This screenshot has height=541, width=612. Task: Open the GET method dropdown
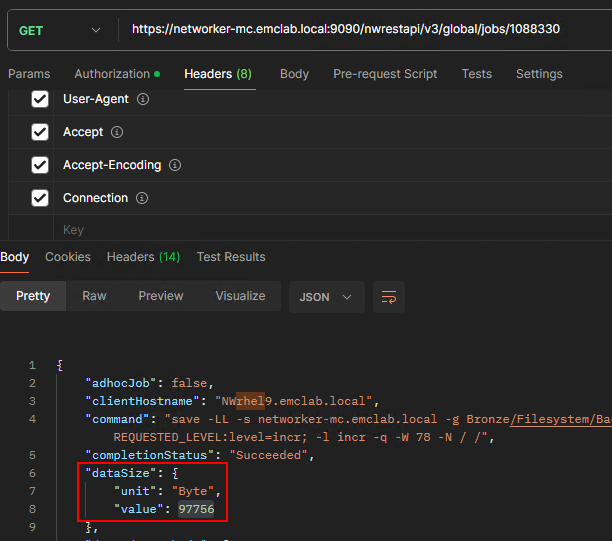(60, 30)
